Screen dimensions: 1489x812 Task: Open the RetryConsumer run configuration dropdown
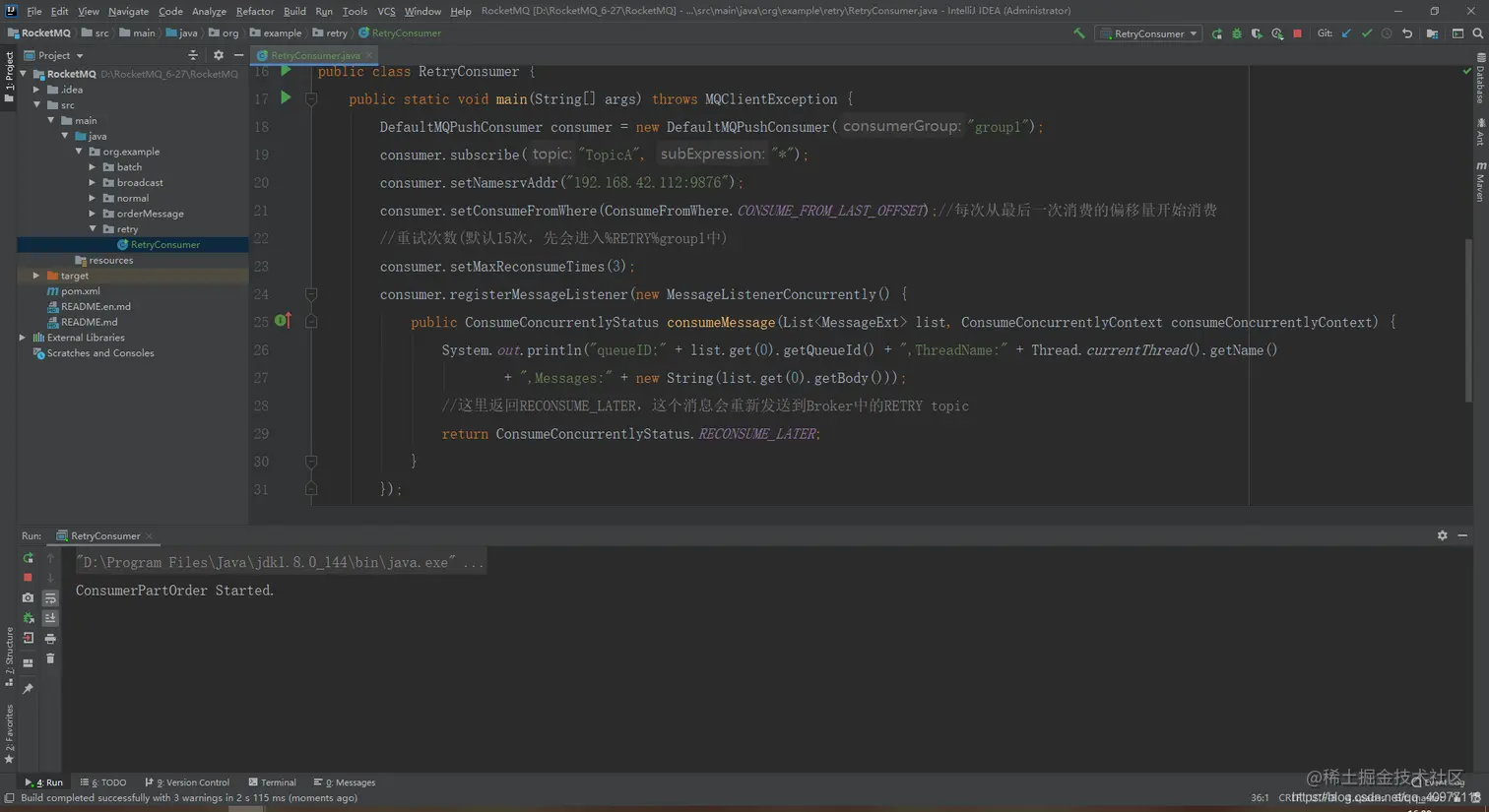[1149, 33]
